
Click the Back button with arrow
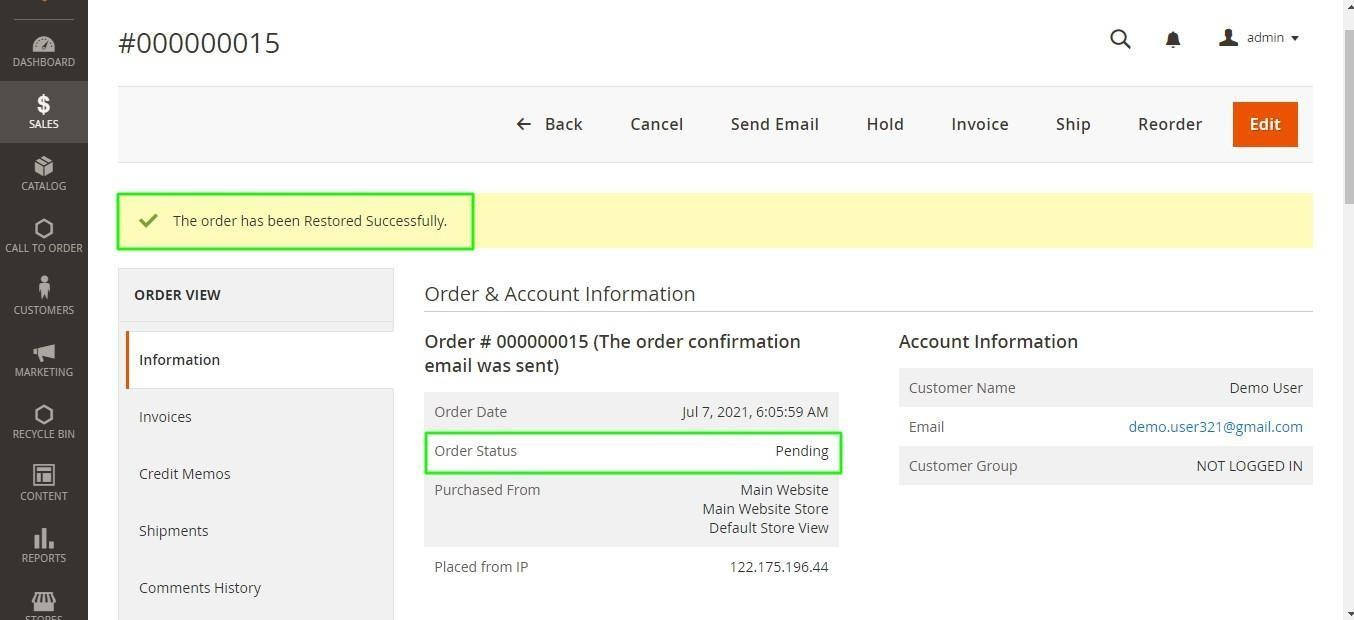click(549, 124)
